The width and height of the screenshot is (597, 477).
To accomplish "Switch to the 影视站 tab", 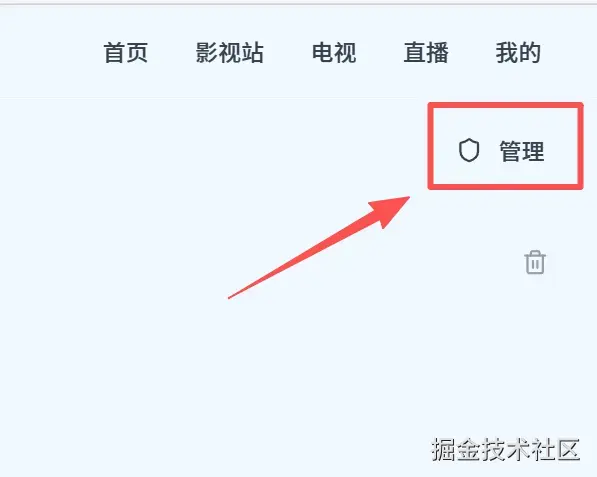I will coord(230,53).
